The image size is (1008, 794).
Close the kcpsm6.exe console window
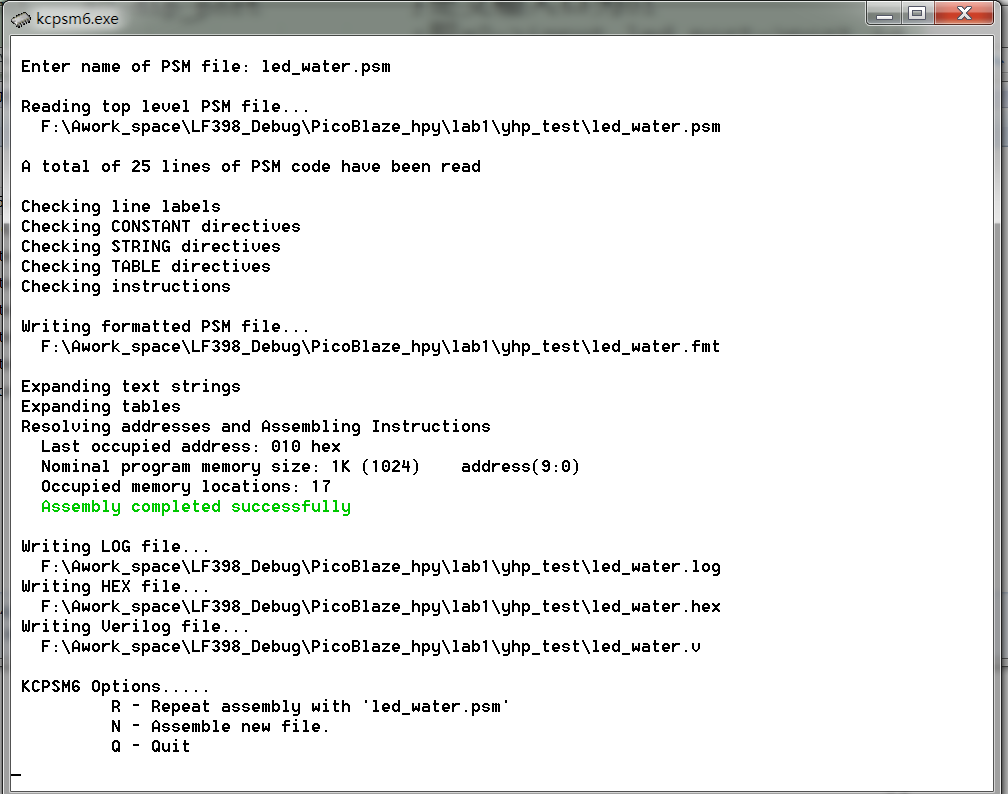[964, 14]
